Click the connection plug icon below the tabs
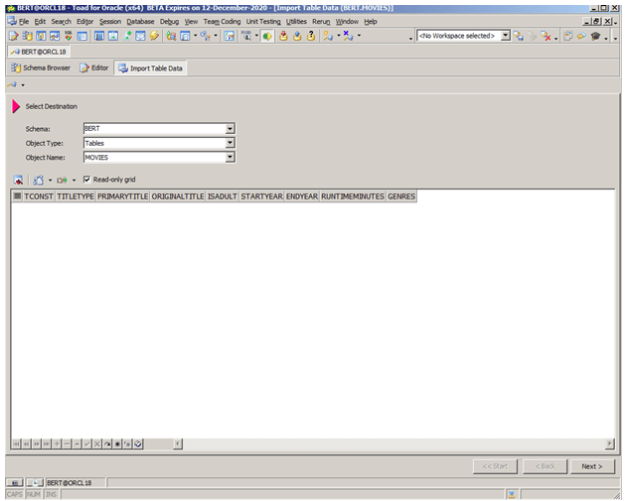The width and height of the screenshot is (626, 501). click(12, 85)
